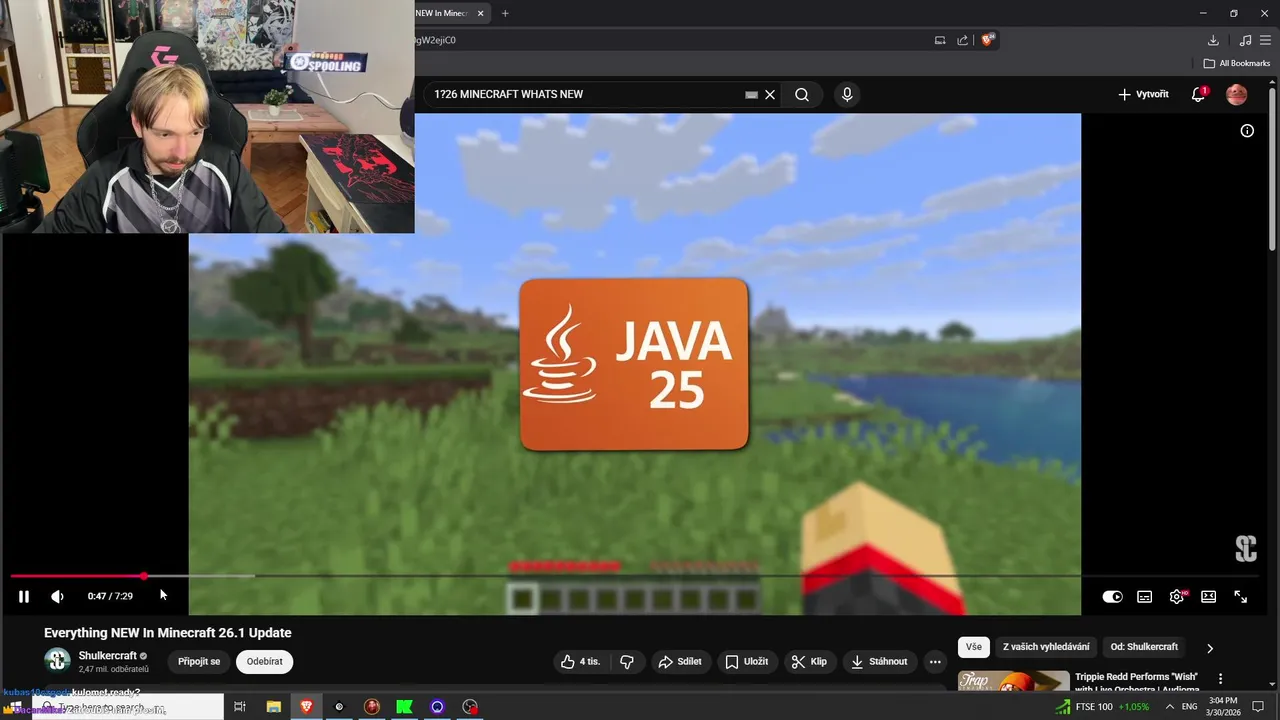Image resolution: width=1280 pixels, height=720 pixels.
Task: Toggle the autoplay switch in the player
Action: [x=1112, y=596]
